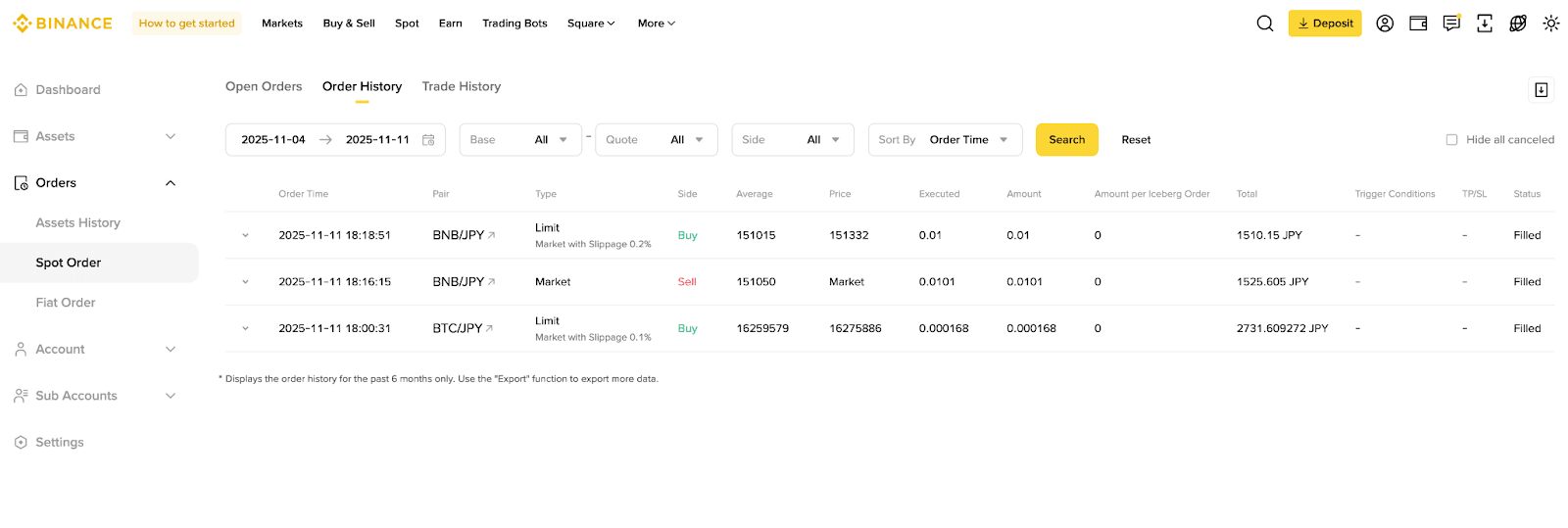The image size is (1568, 528).
Task: Expand the 18:18:51 order row details
Action: tap(246, 235)
